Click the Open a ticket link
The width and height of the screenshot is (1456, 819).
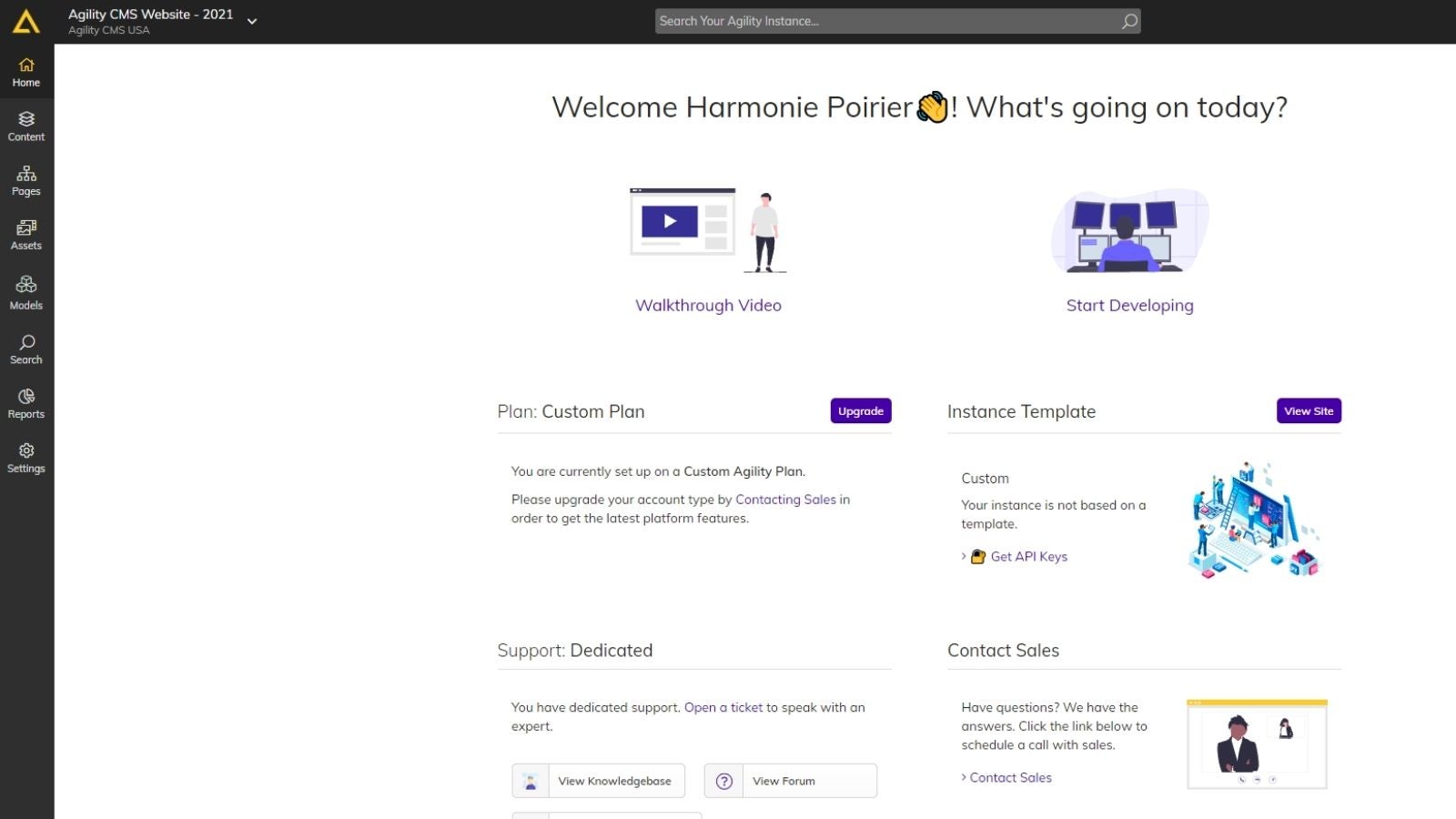(x=723, y=708)
